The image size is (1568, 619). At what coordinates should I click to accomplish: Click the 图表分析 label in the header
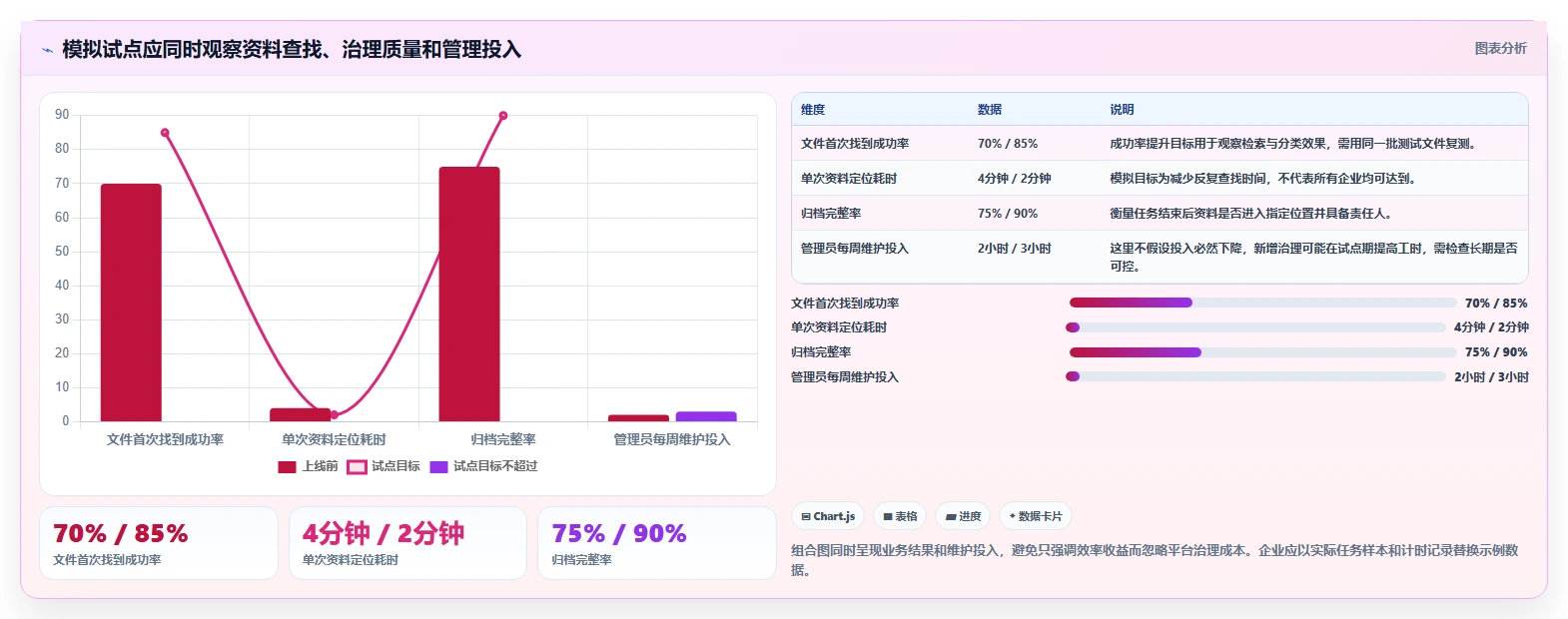[x=1500, y=48]
